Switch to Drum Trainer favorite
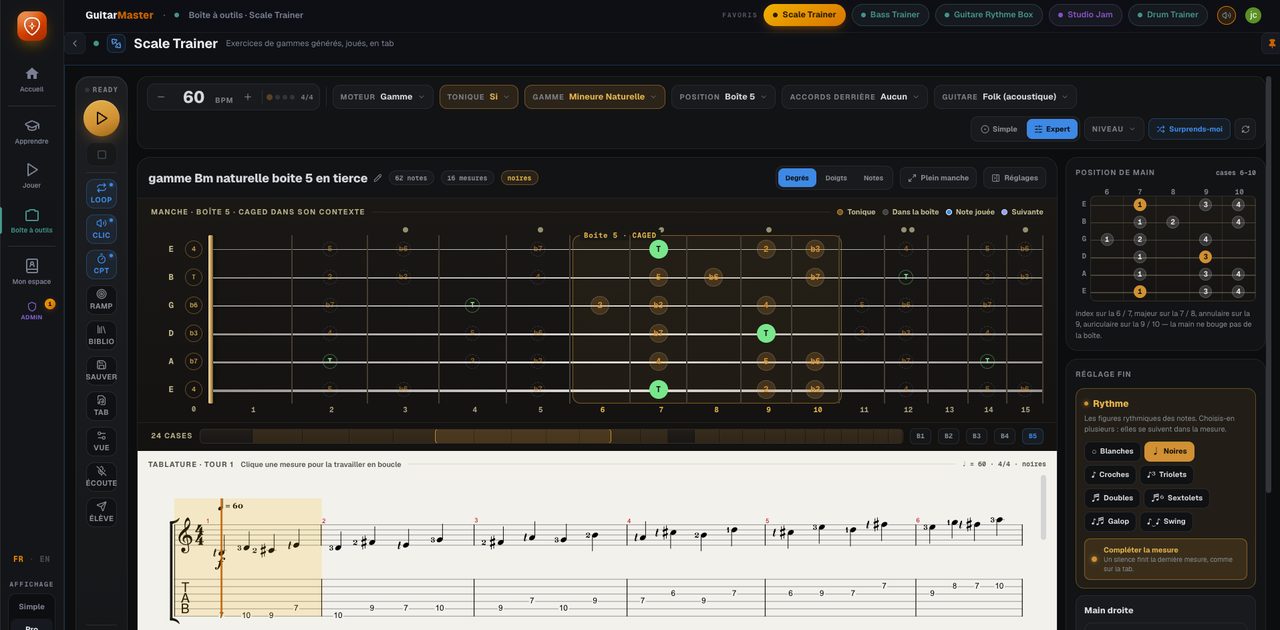 1167,15
